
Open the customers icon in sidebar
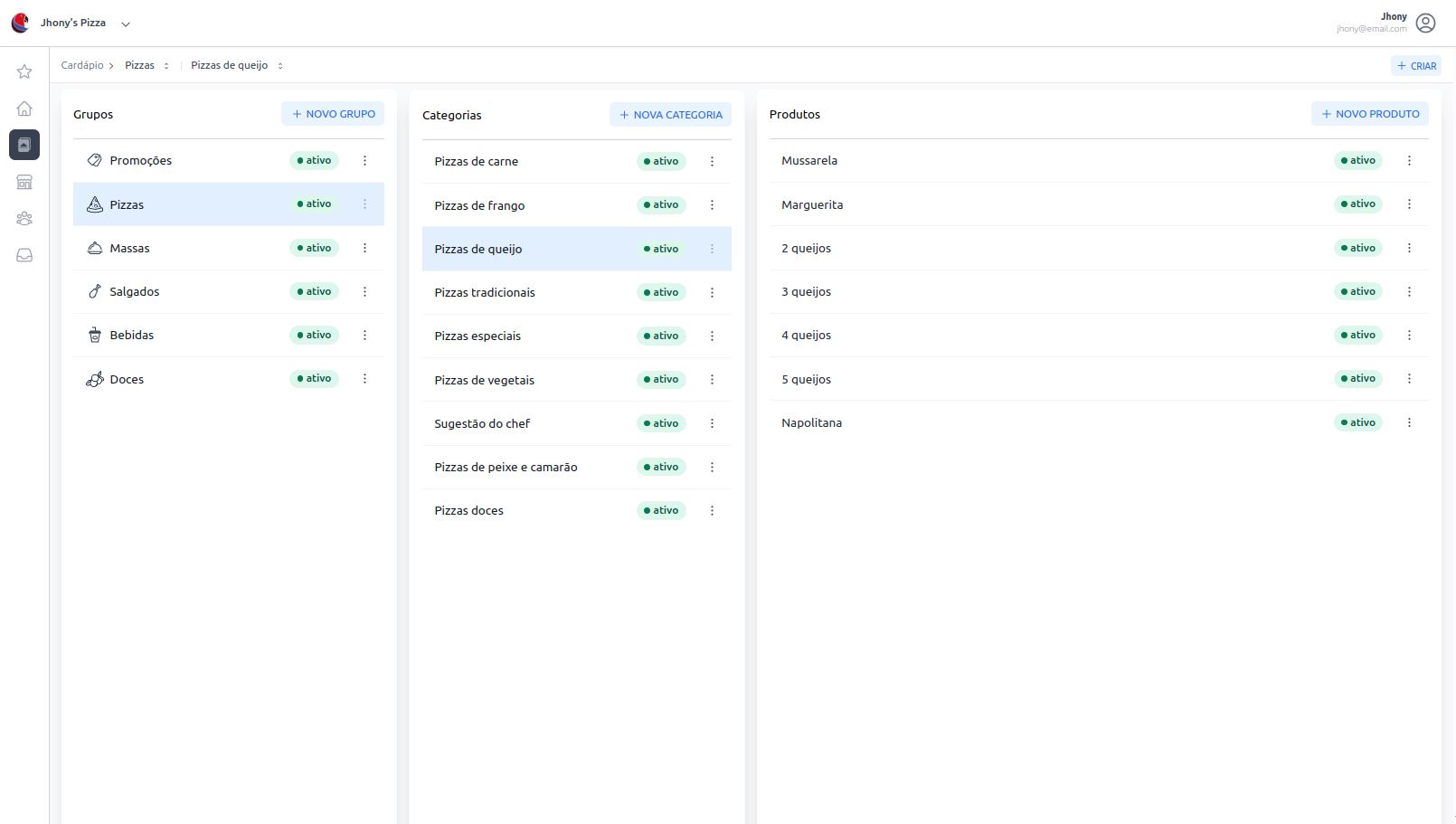pyautogui.click(x=24, y=219)
